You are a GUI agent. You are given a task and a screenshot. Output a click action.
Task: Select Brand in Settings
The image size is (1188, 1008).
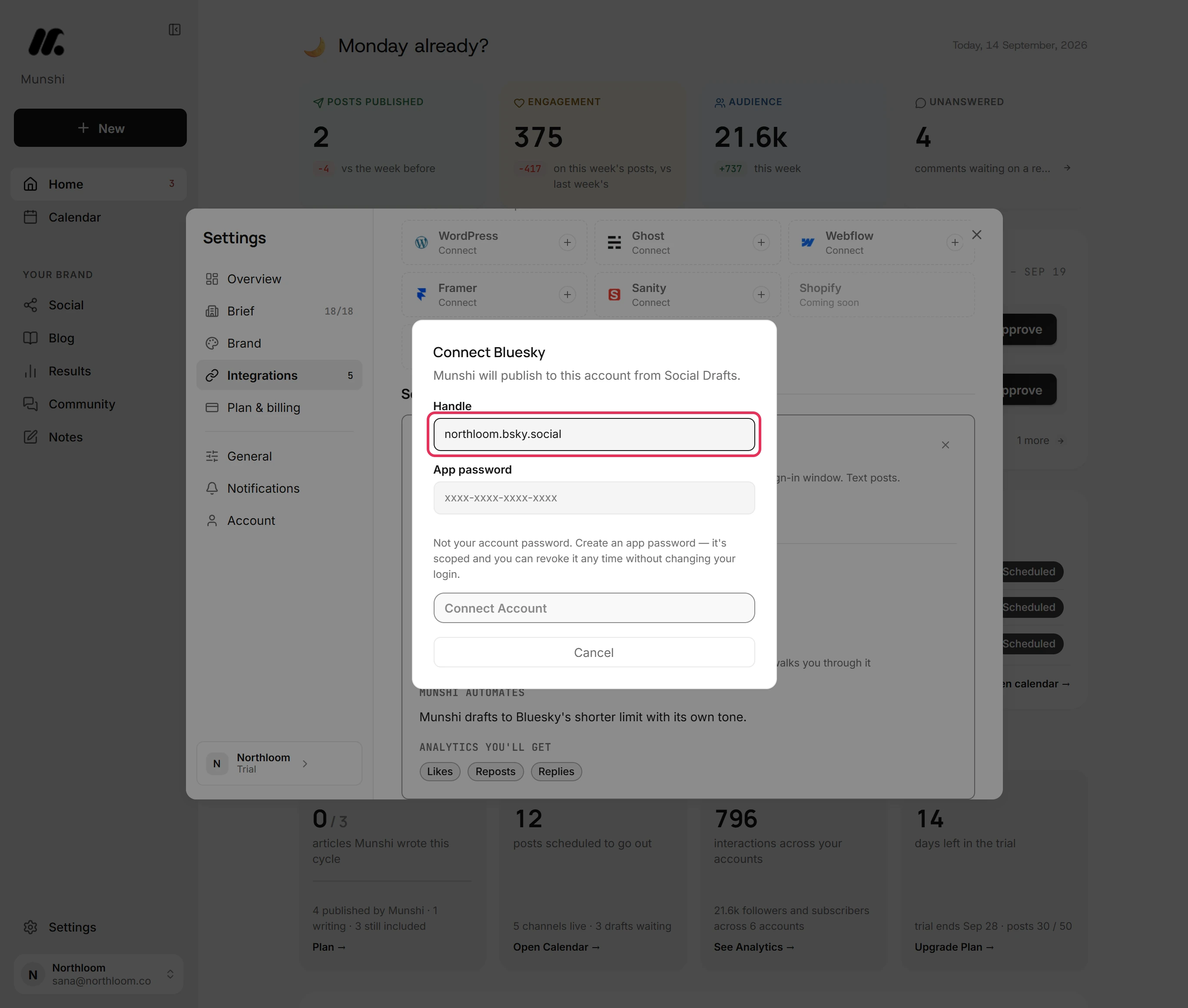pyautogui.click(x=279, y=343)
